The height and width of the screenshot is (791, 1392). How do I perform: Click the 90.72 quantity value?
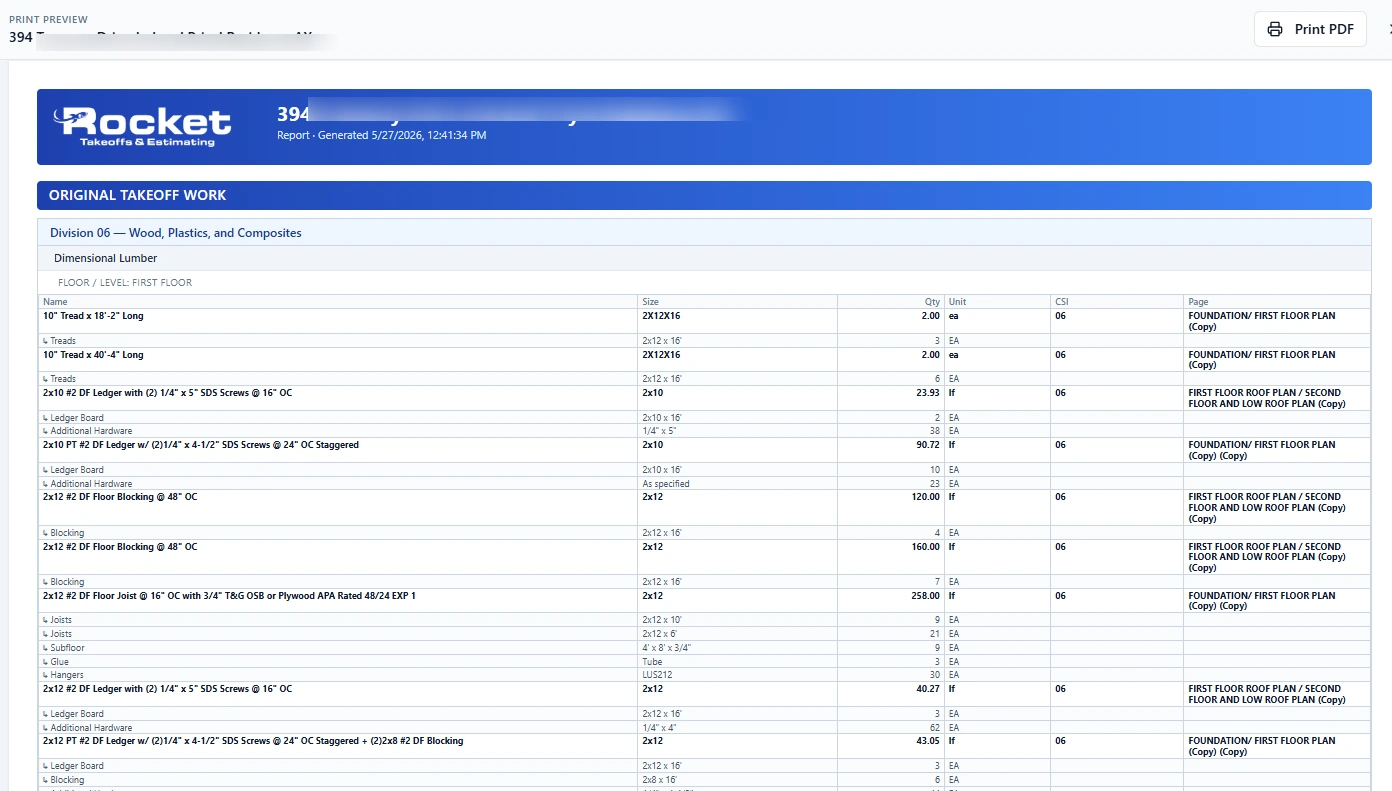pos(928,445)
